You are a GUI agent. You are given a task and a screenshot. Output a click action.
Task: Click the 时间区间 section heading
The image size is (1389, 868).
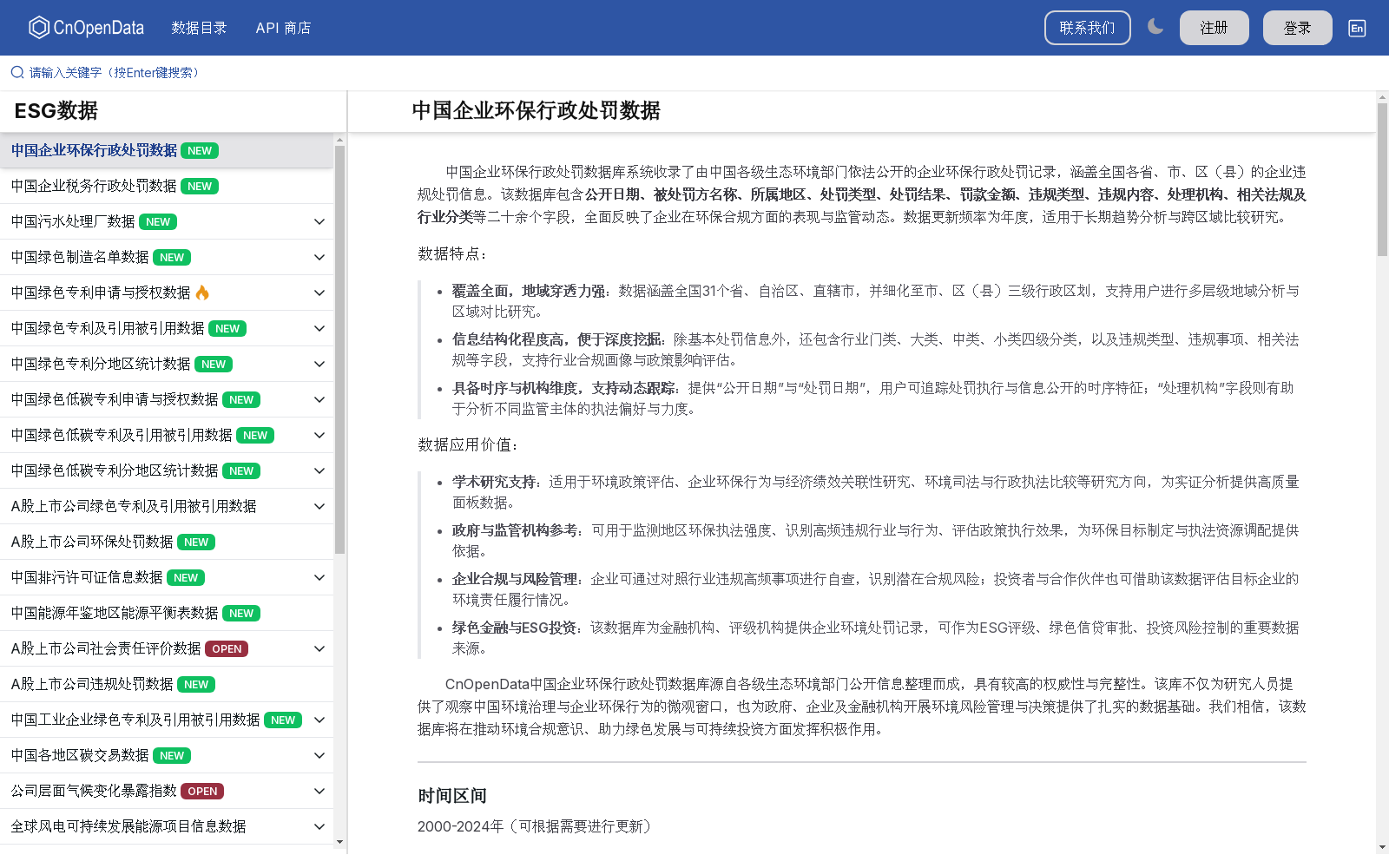(452, 796)
